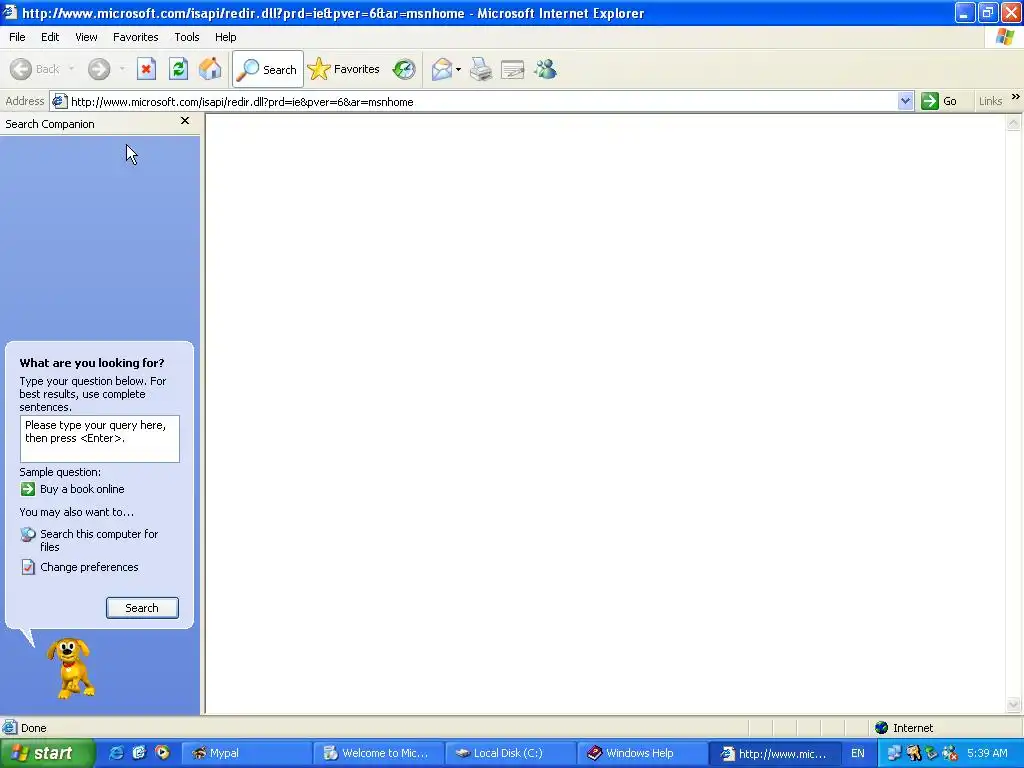
Task: Click the Forward navigation arrow
Action: pos(99,69)
